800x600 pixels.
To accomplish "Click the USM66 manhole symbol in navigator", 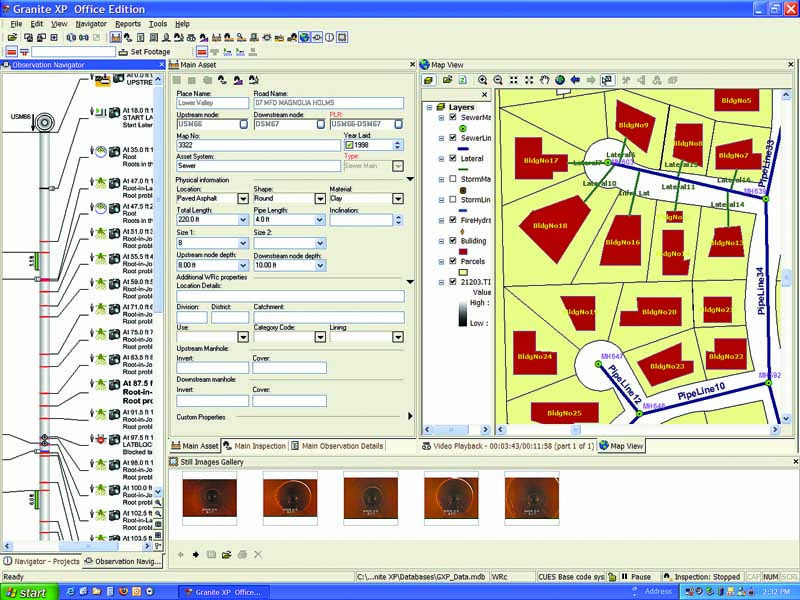I will (x=44, y=122).
